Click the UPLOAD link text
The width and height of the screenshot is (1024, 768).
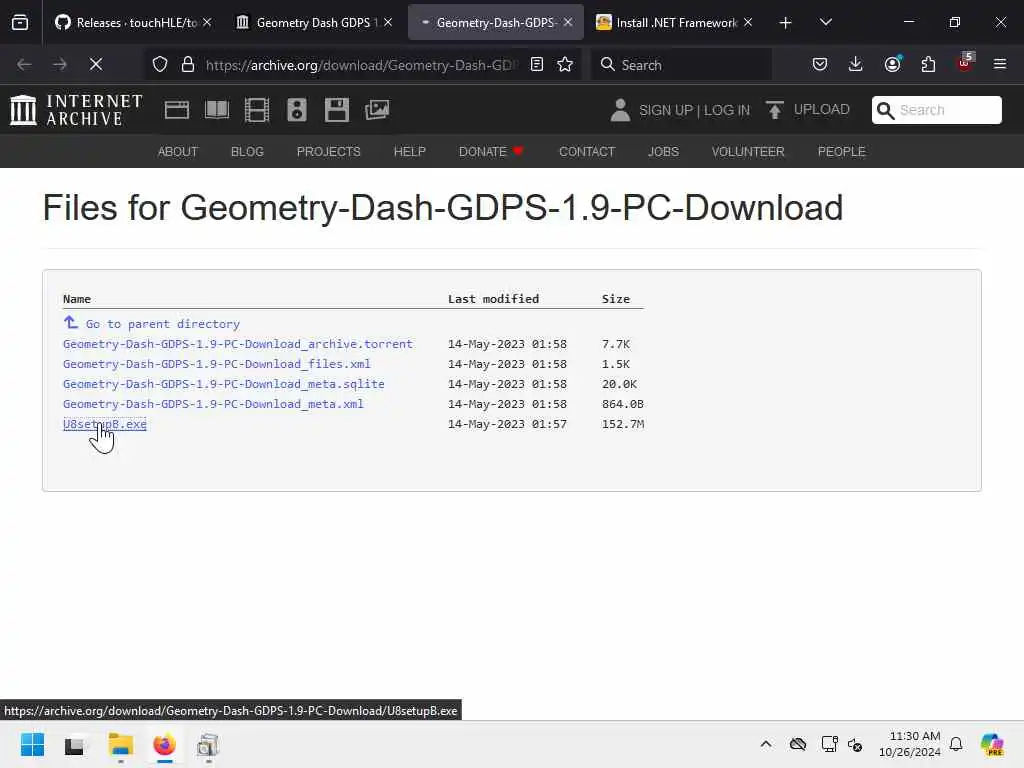[x=822, y=110]
